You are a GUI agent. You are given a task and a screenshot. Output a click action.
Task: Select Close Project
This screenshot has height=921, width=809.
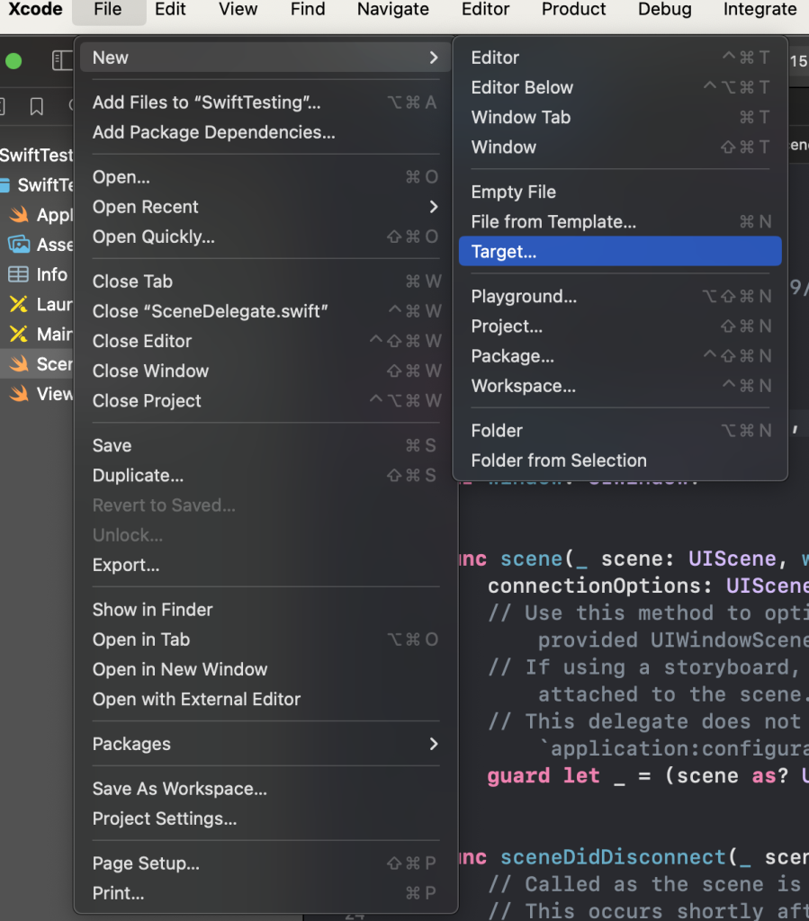[266, 401]
